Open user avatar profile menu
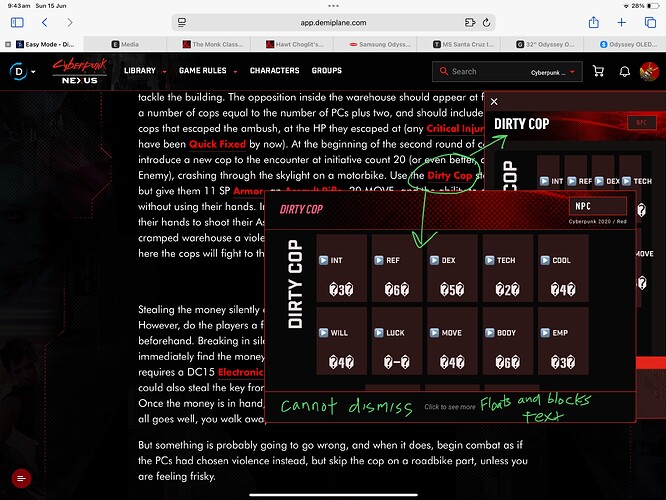 [649, 71]
